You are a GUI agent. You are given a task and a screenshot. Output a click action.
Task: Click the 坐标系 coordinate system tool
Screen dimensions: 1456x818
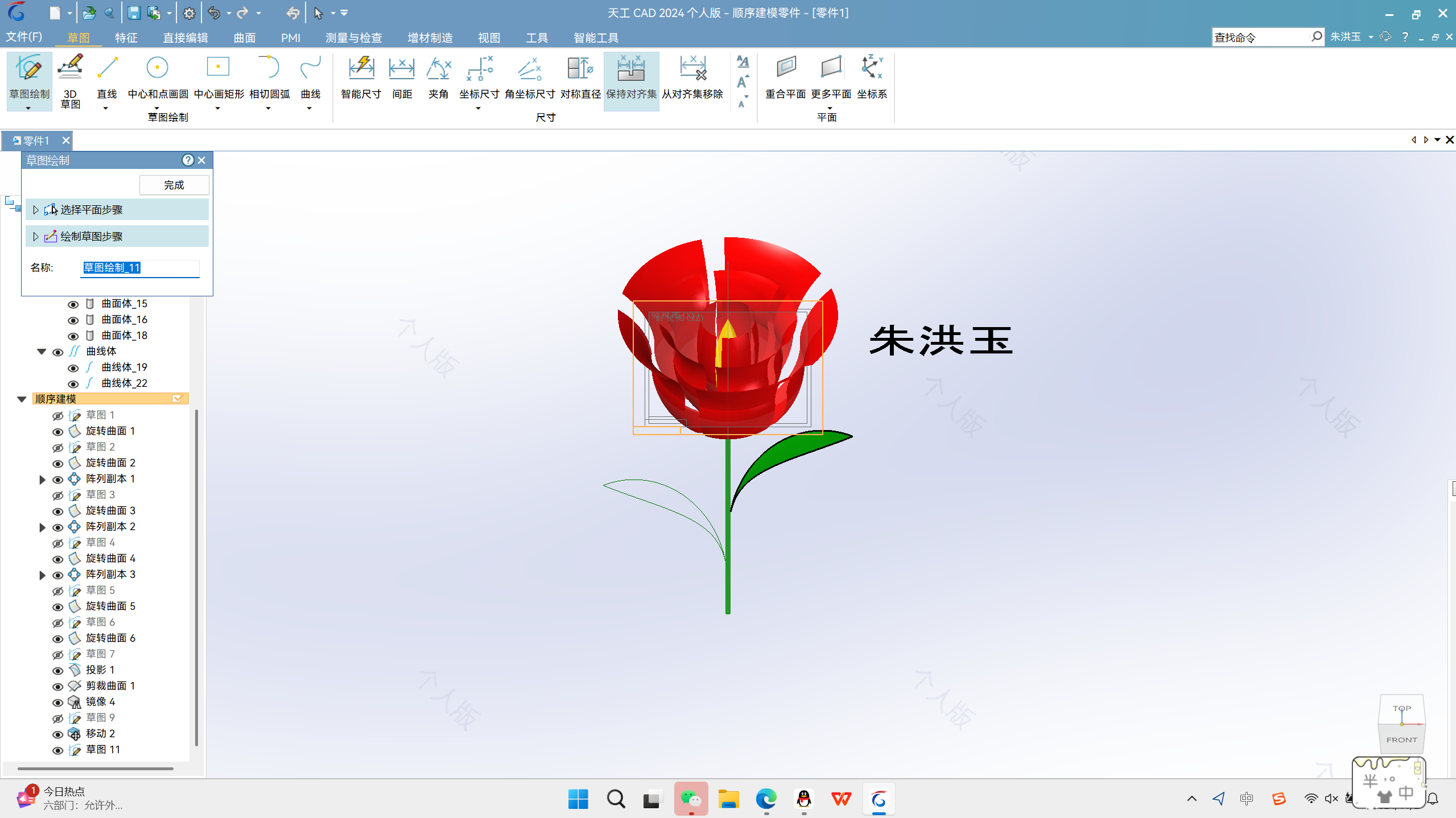point(872,77)
